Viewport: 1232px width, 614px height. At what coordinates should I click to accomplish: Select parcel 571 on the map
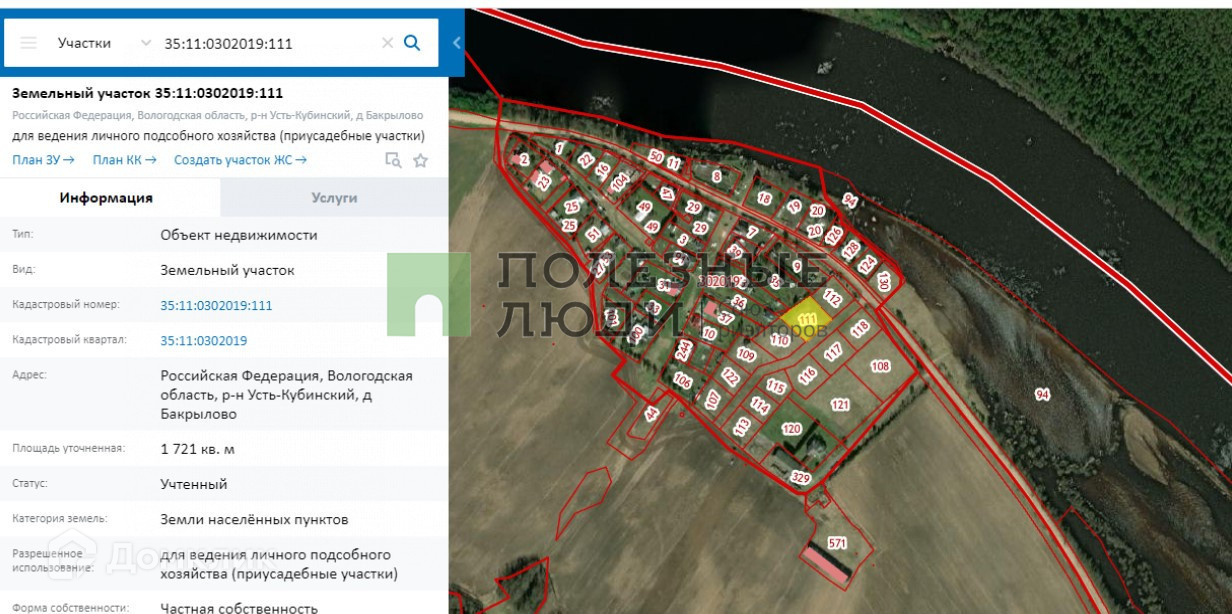pyautogui.click(x=836, y=543)
